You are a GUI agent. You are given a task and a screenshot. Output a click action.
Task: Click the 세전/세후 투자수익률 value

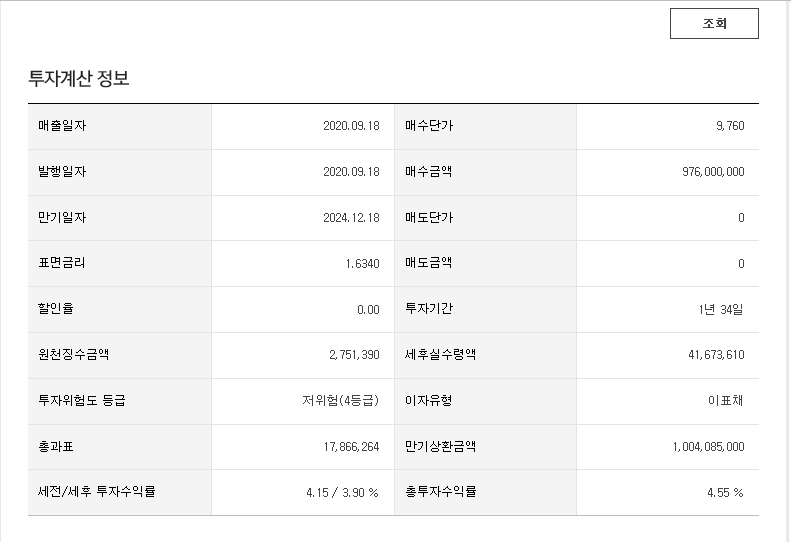[x=342, y=493]
